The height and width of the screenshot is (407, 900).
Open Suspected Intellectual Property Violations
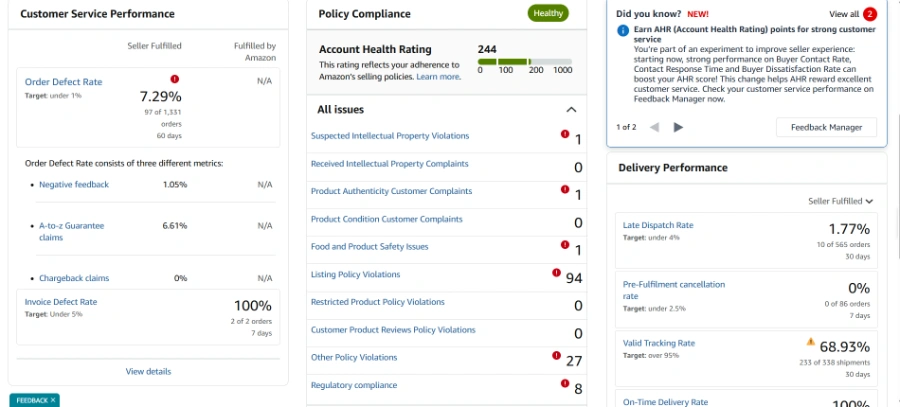390,136
